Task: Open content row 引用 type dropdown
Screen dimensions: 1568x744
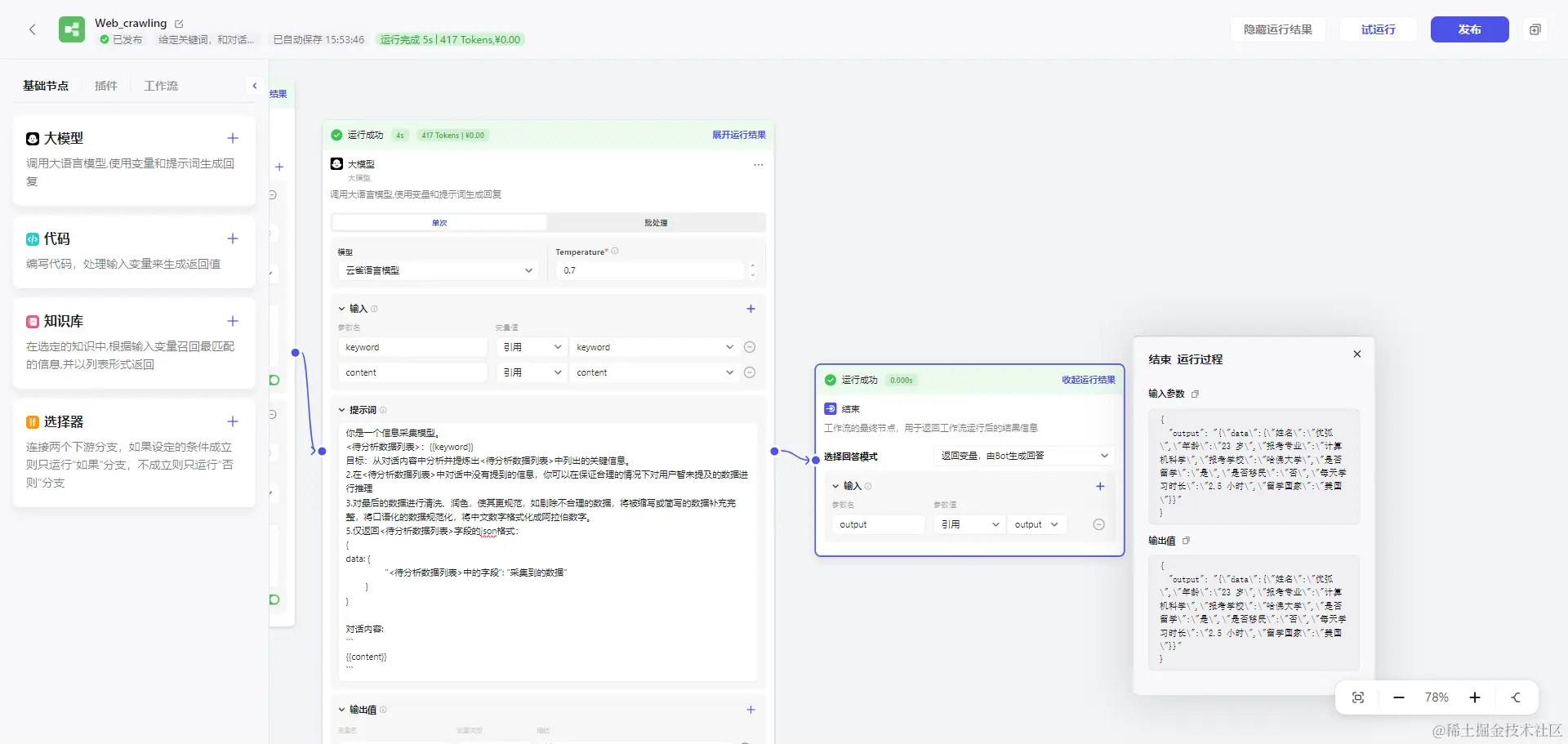Action: pyautogui.click(x=532, y=372)
